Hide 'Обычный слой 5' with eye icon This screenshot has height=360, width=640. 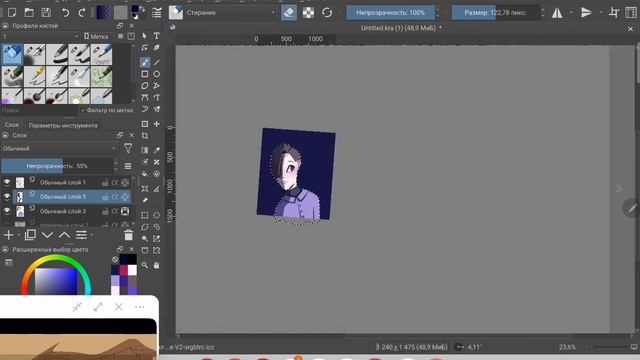7,196
